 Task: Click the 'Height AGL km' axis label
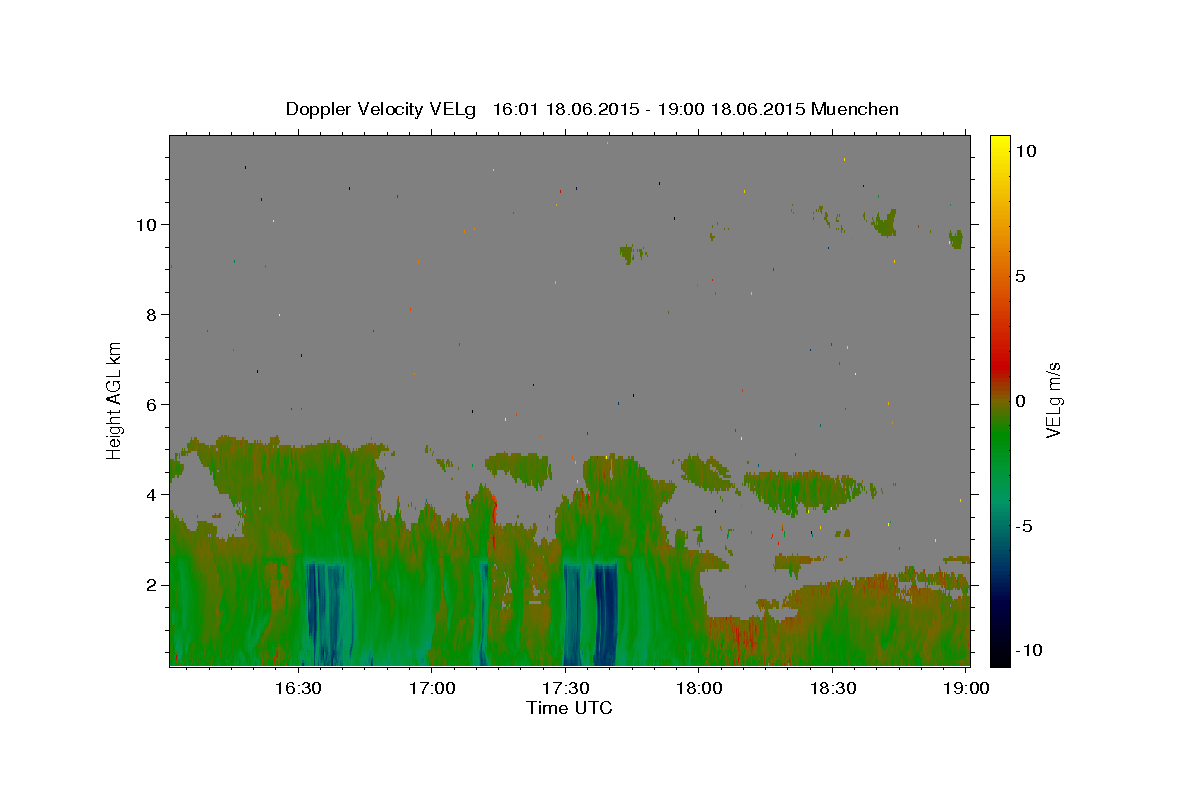click(115, 400)
